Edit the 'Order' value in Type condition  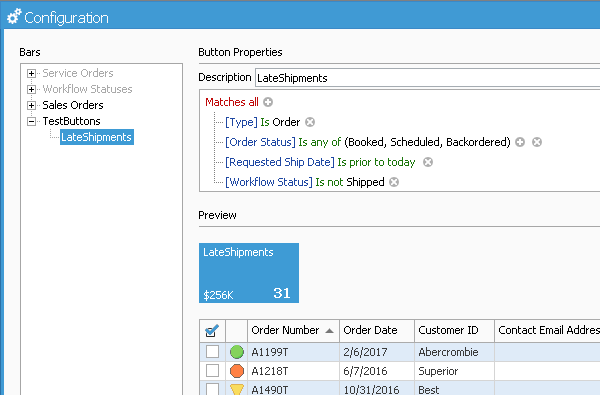coord(286,122)
